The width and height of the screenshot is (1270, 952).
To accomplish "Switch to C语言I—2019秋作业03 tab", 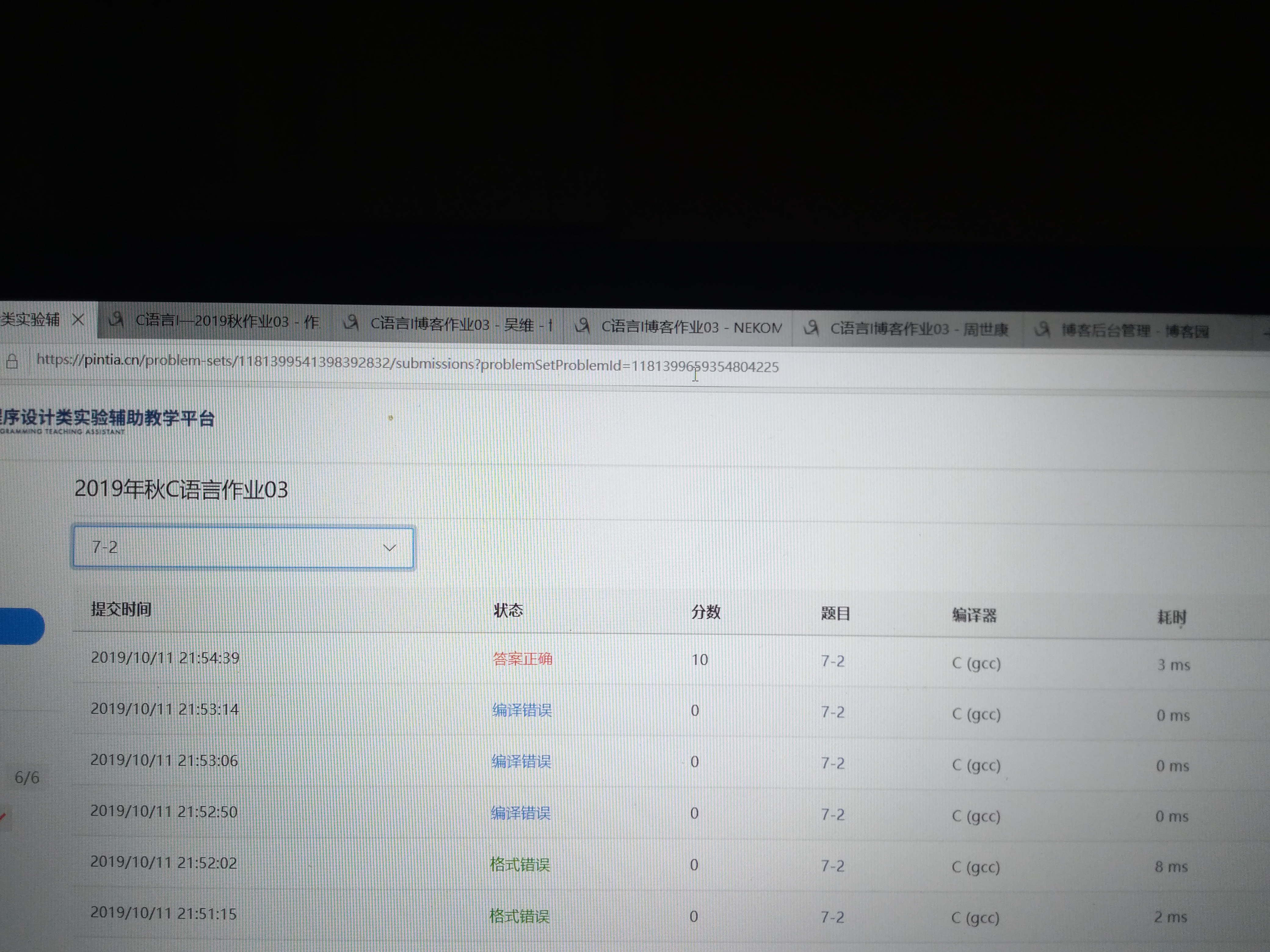I will point(227,321).
